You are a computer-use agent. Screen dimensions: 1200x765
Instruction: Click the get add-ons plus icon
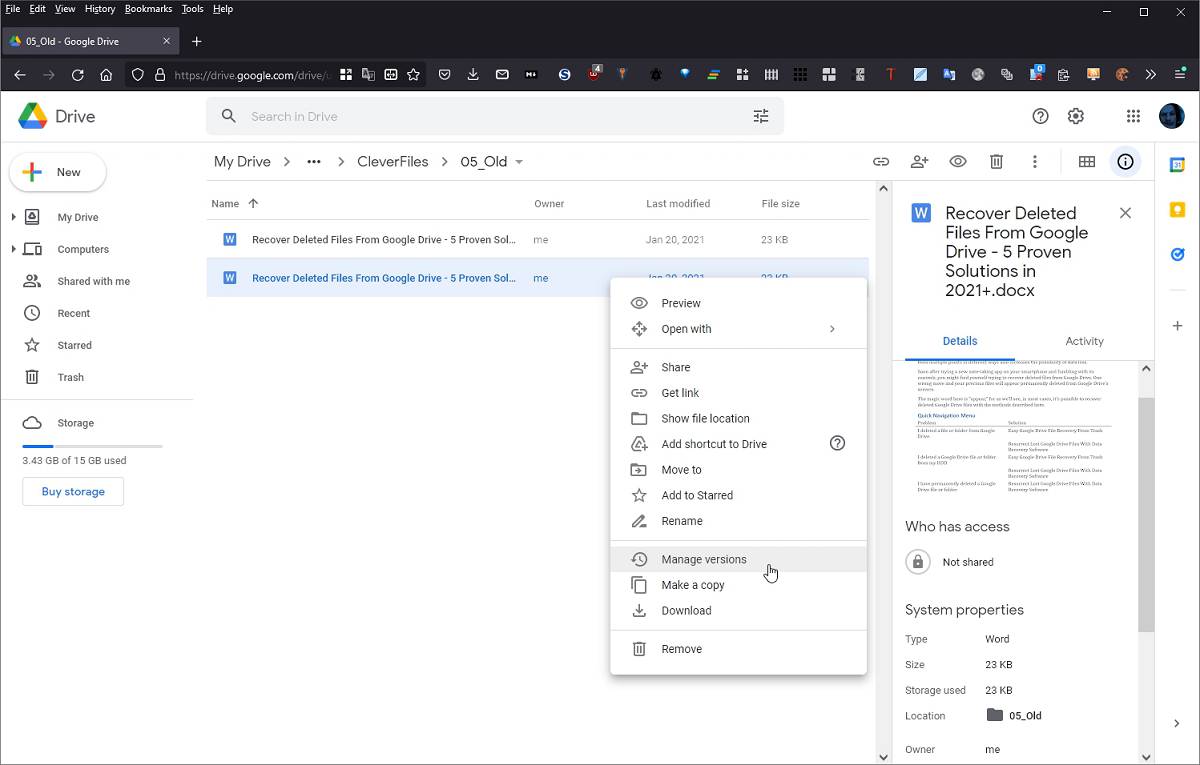pos(1177,326)
